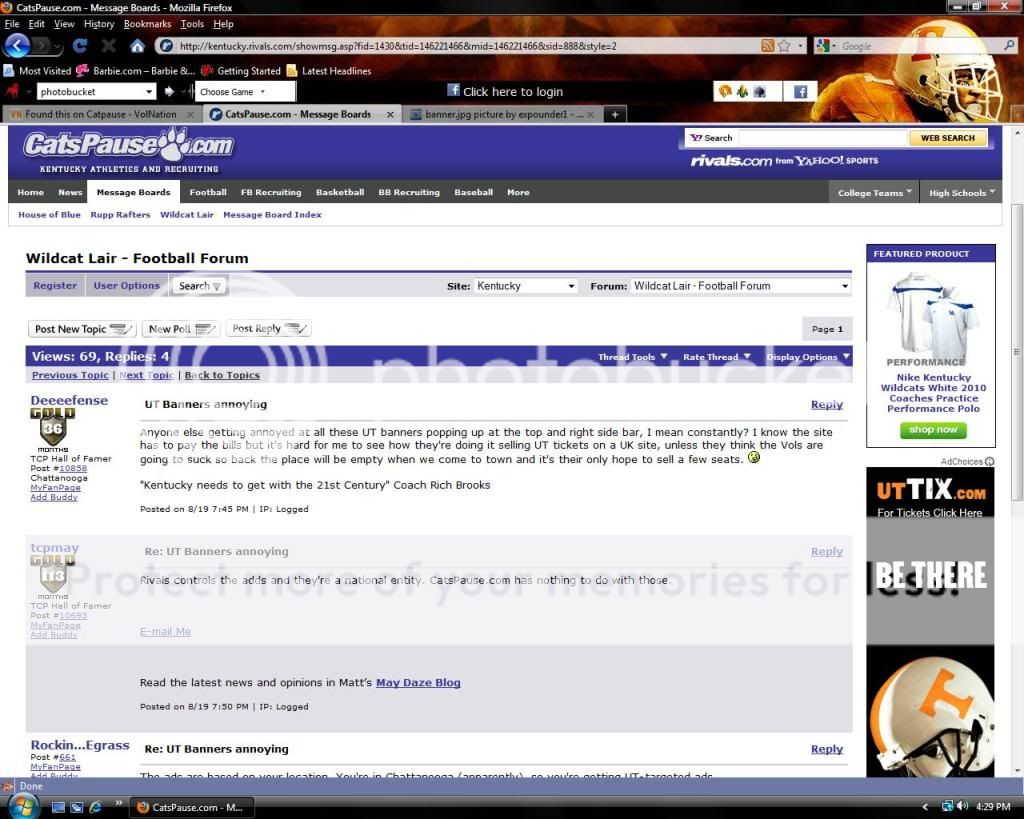This screenshot has width=1024, height=819.
Task: Open the May Daze Blog link
Action: tap(418, 682)
